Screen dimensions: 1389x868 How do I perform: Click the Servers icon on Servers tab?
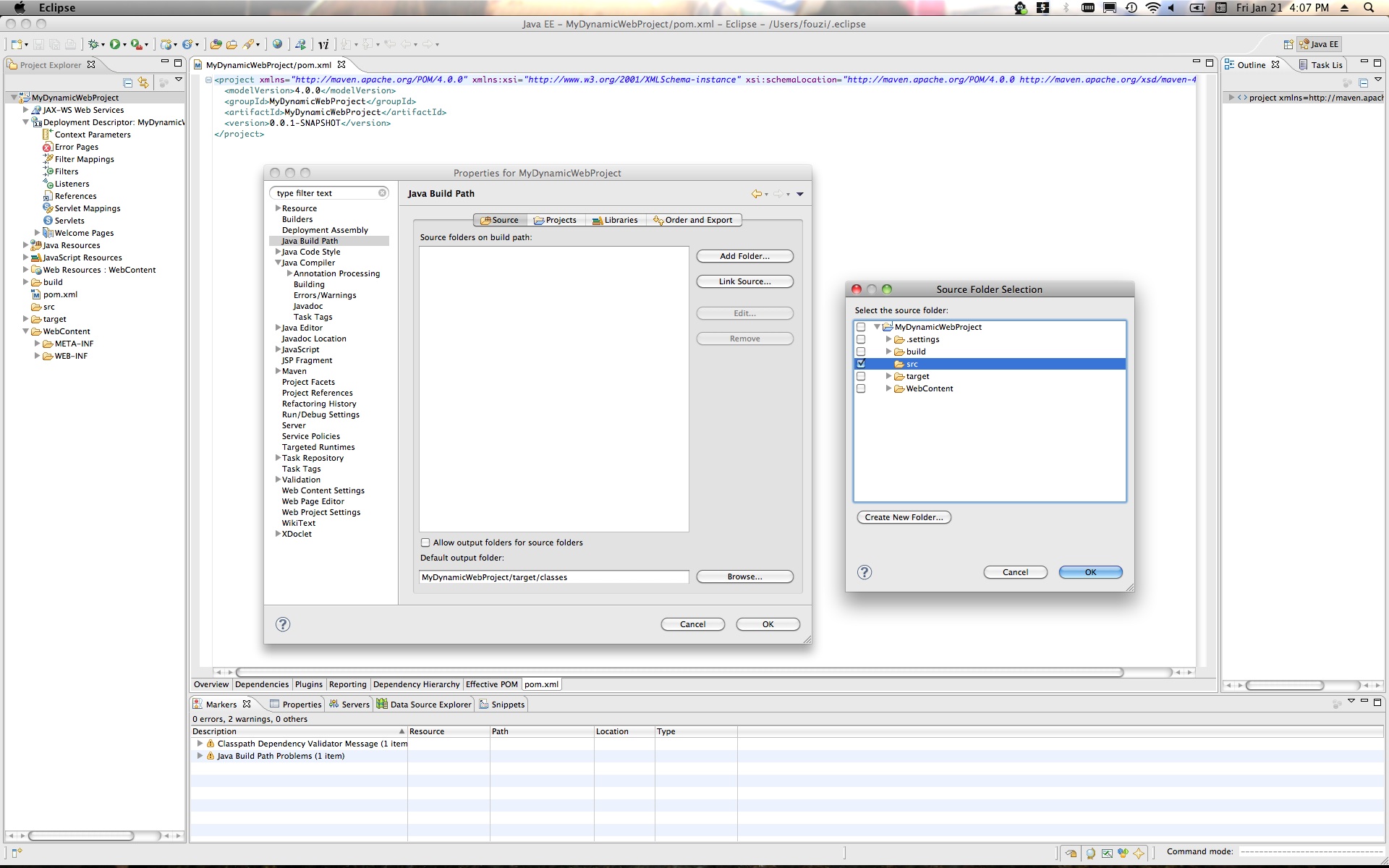[334, 704]
